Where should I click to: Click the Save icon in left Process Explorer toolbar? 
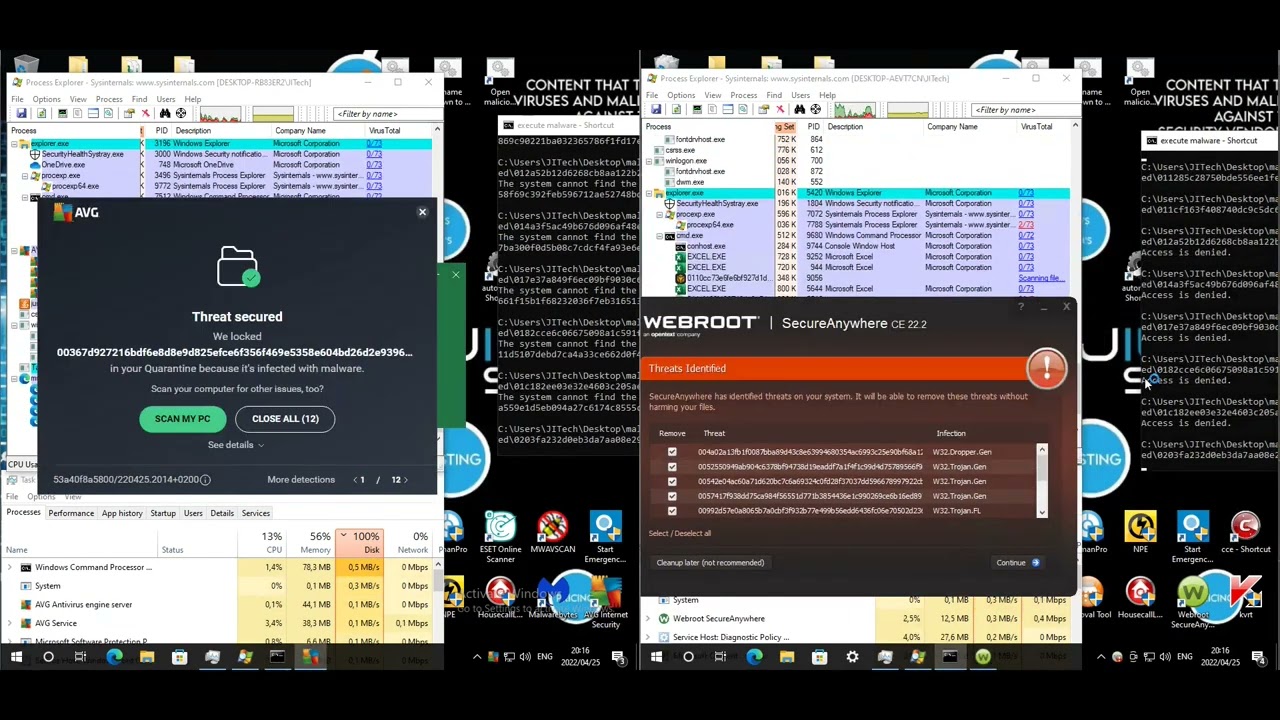point(21,113)
